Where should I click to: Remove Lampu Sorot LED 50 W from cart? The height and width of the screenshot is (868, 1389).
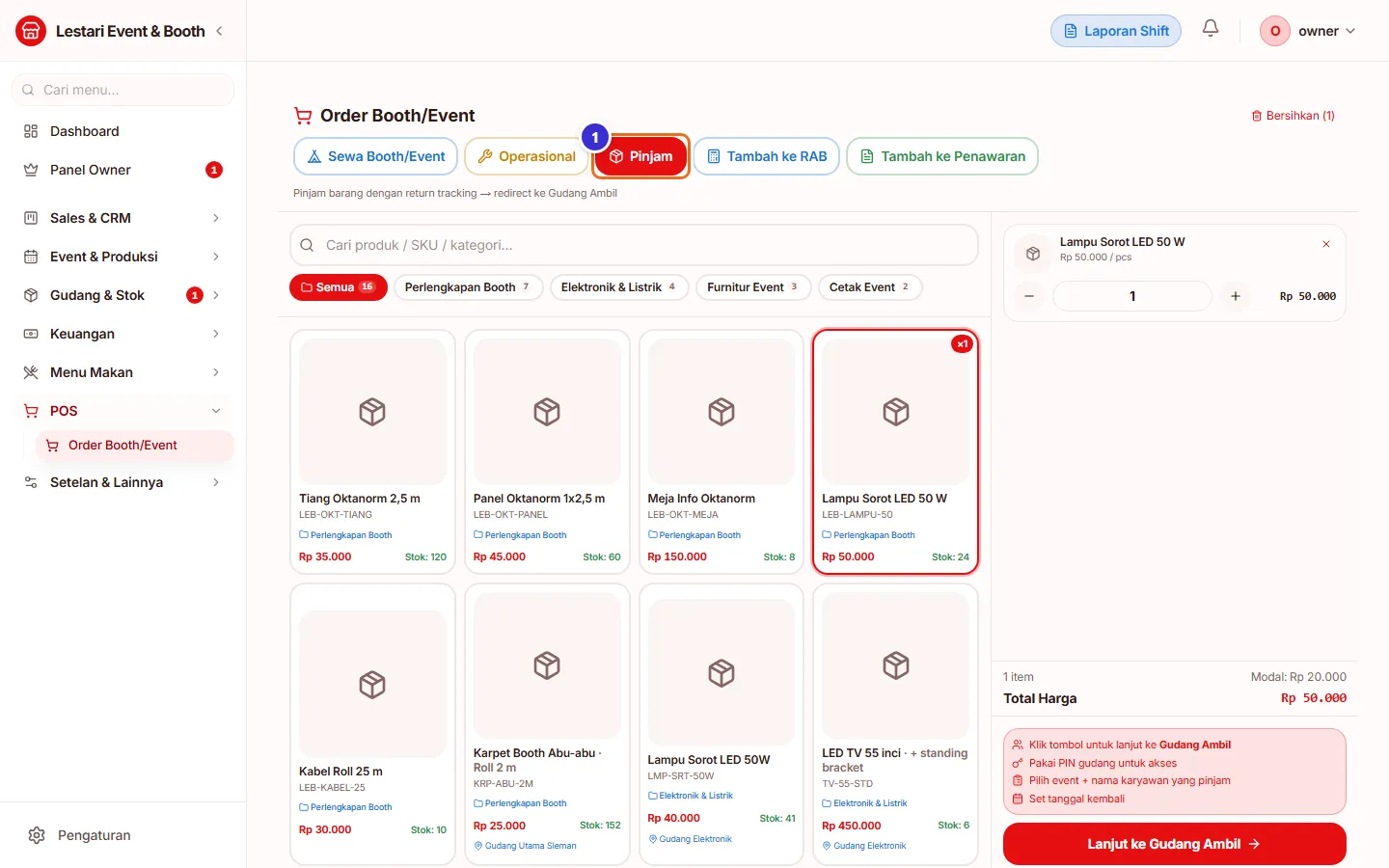click(1326, 244)
